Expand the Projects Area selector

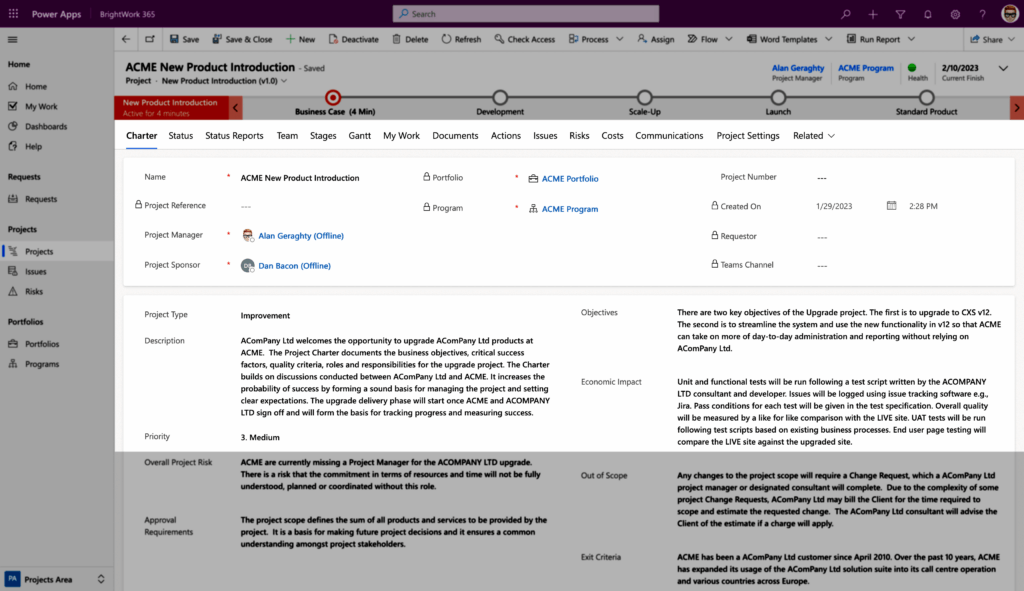tap(99, 578)
